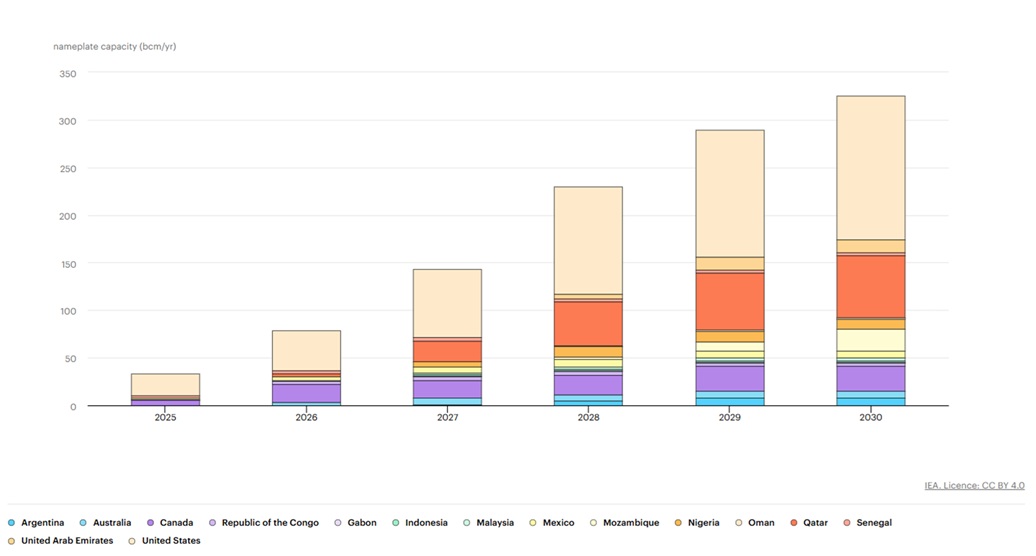Click the Nigeria orange legend dot
The width and height of the screenshot is (1036, 556).
click(x=679, y=523)
